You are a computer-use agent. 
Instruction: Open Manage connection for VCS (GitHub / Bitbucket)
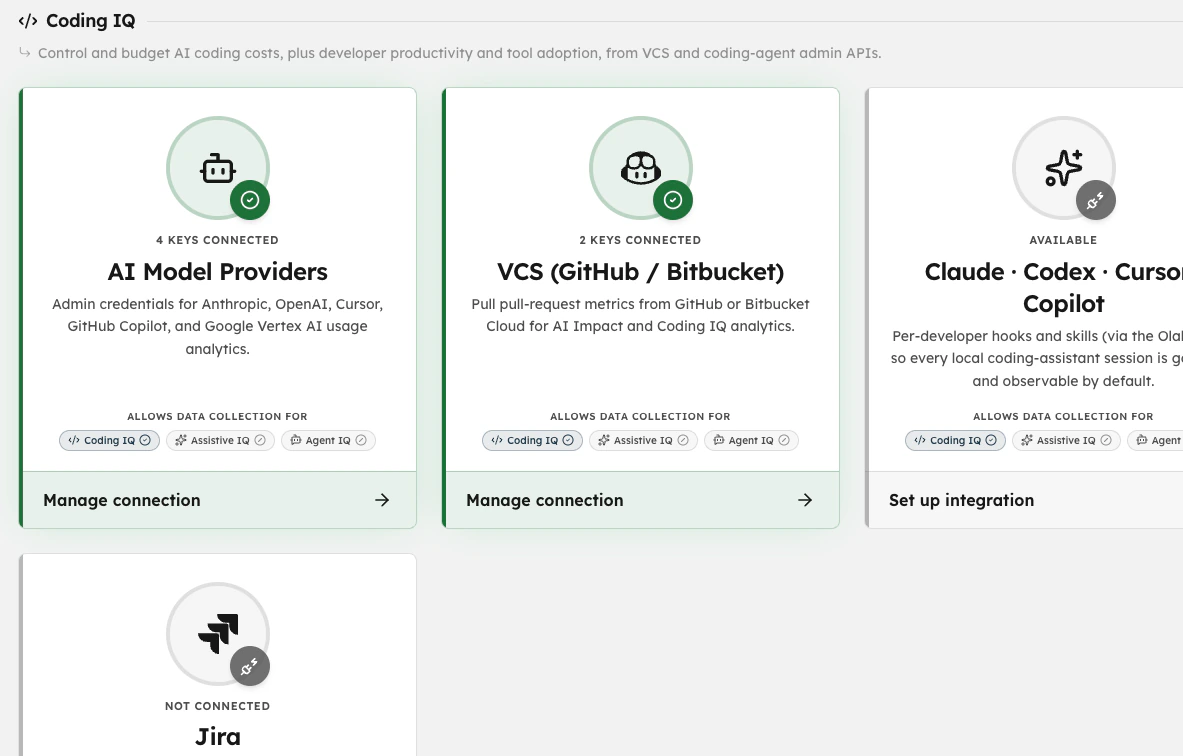[643, 500]
